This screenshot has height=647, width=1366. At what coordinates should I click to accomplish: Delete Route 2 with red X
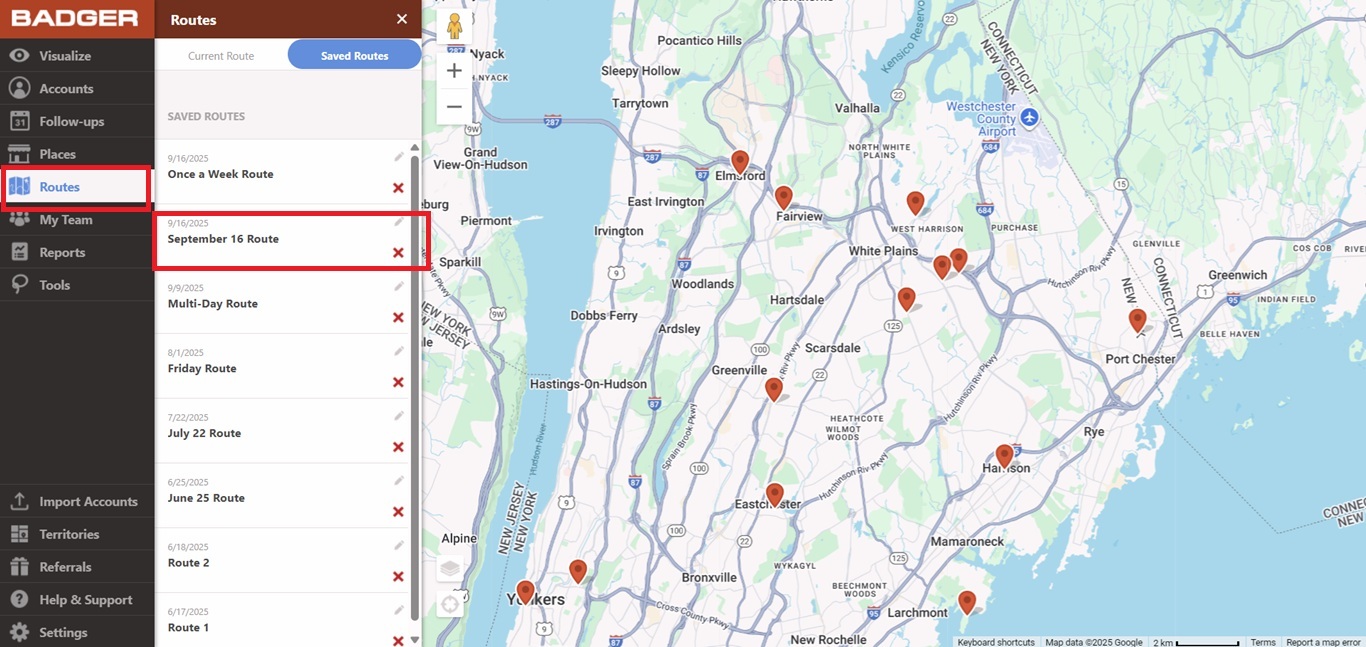pos(398,577)
